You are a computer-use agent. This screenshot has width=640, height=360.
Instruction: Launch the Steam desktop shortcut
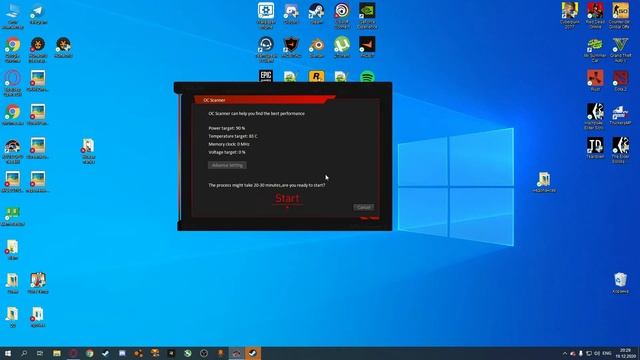(317, 14)
